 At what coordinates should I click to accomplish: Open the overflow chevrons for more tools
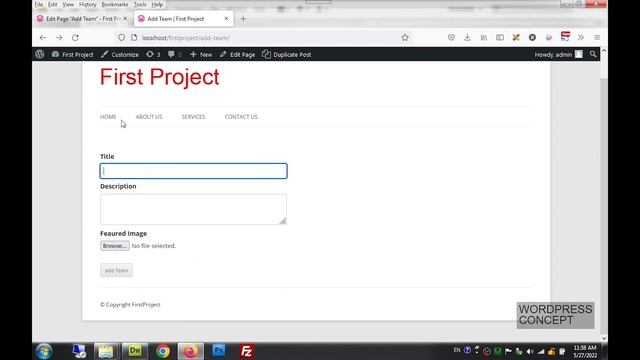(x=581, y=38)
